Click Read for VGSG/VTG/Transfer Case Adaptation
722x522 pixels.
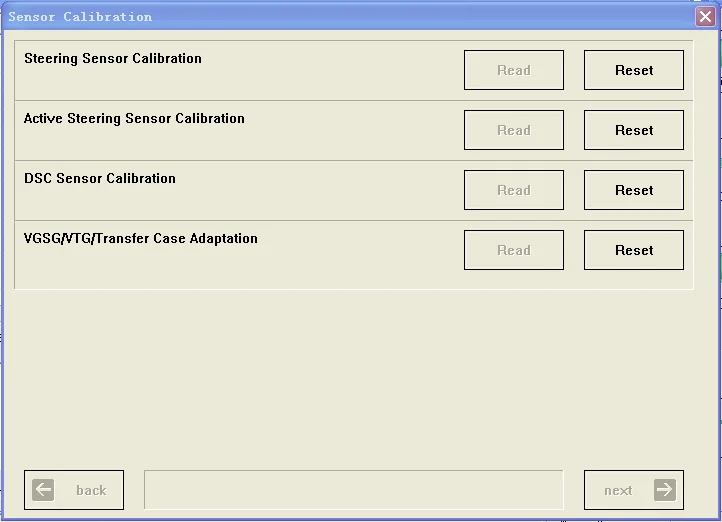[x=513, y=250]
